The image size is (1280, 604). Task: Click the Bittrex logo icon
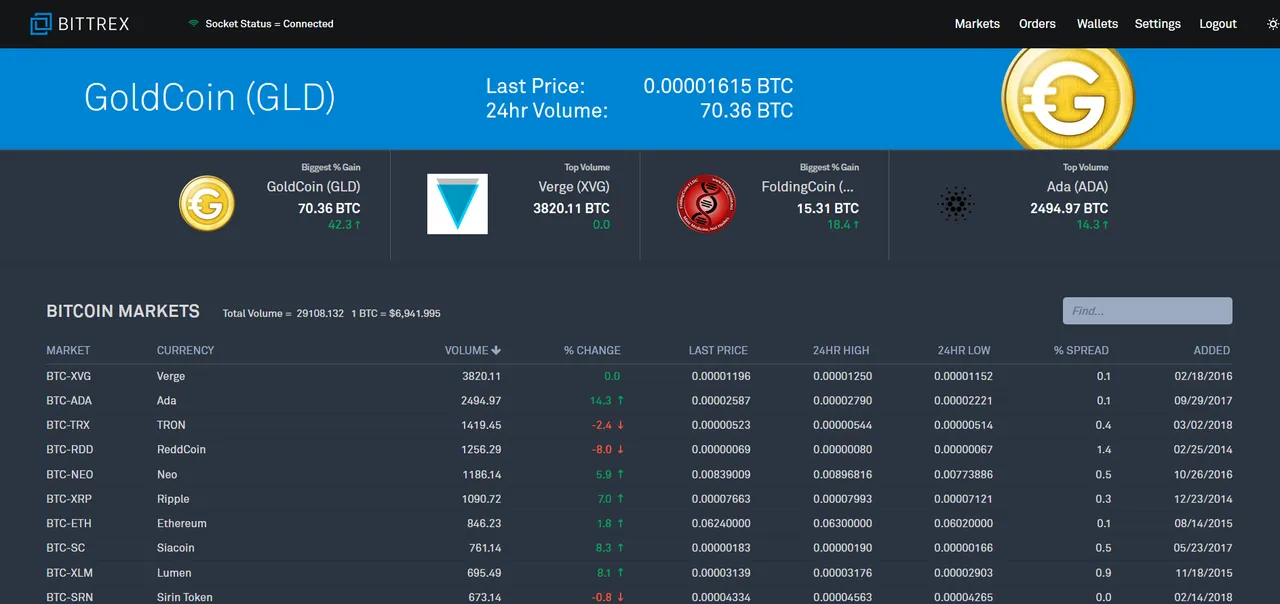coord(41,24)
